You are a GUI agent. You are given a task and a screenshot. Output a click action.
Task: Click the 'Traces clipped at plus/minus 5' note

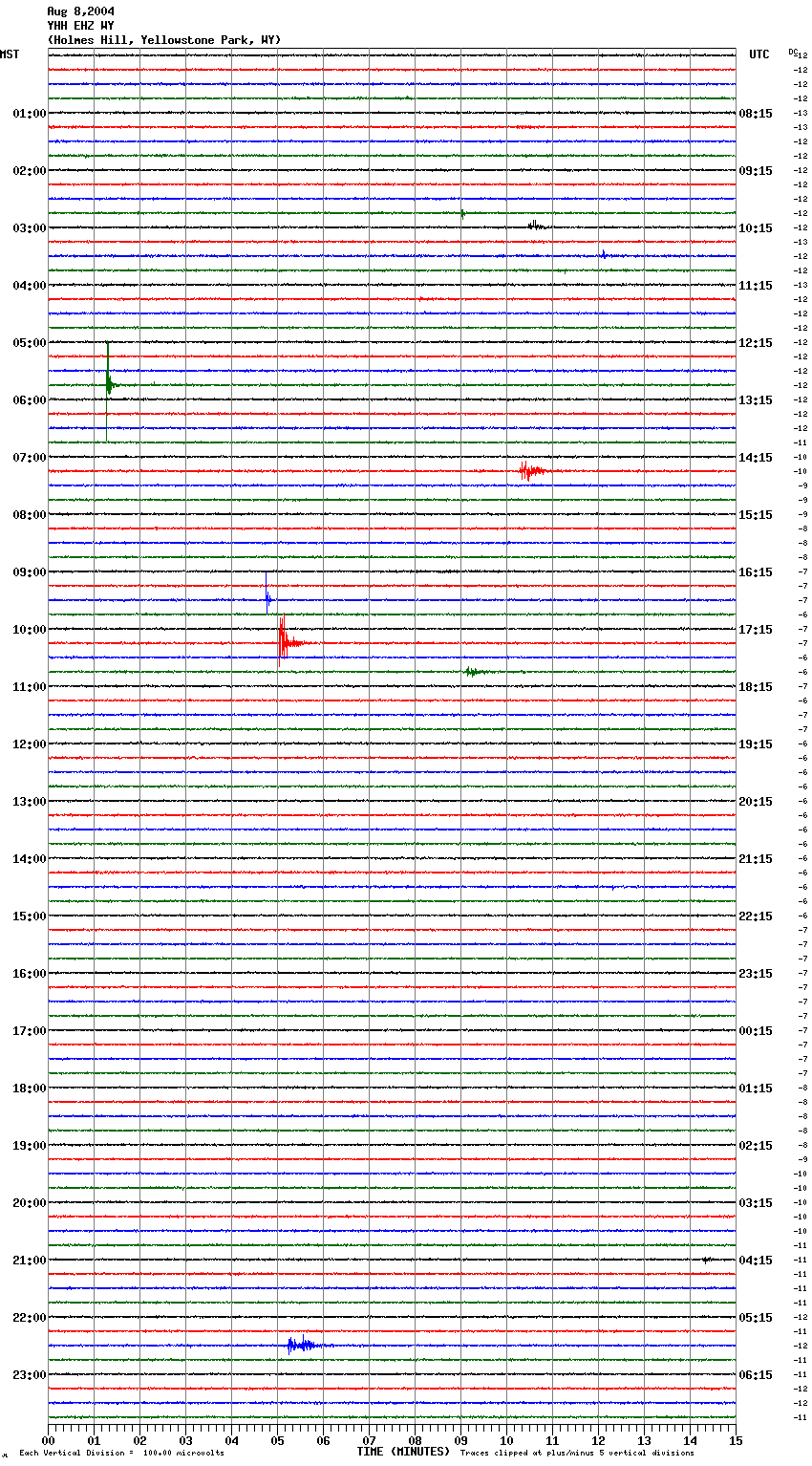pos(578,1454)
